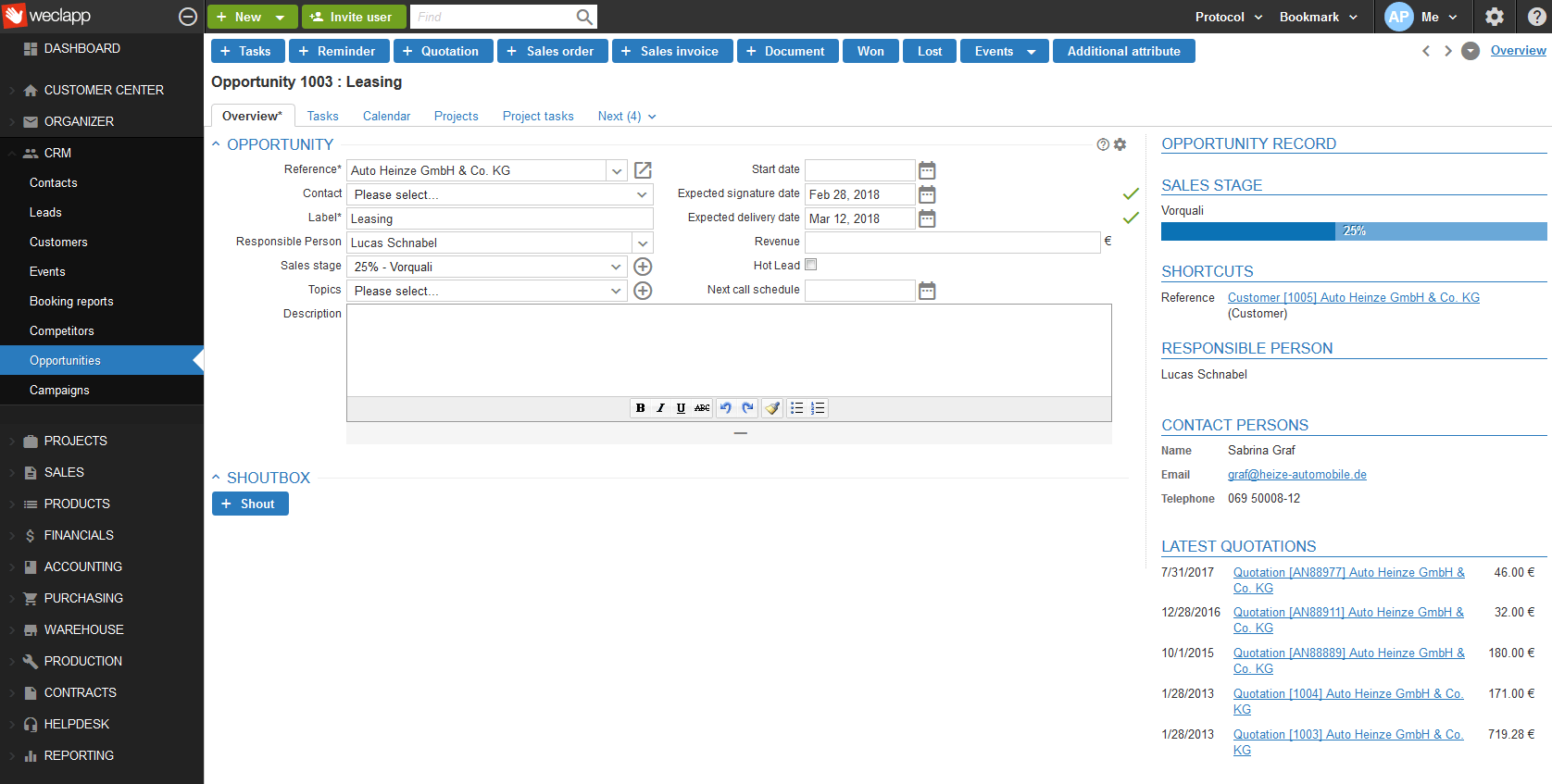Add a new topic with plus icon
The height and width of the screenshot is (784, 1552).
643,291
